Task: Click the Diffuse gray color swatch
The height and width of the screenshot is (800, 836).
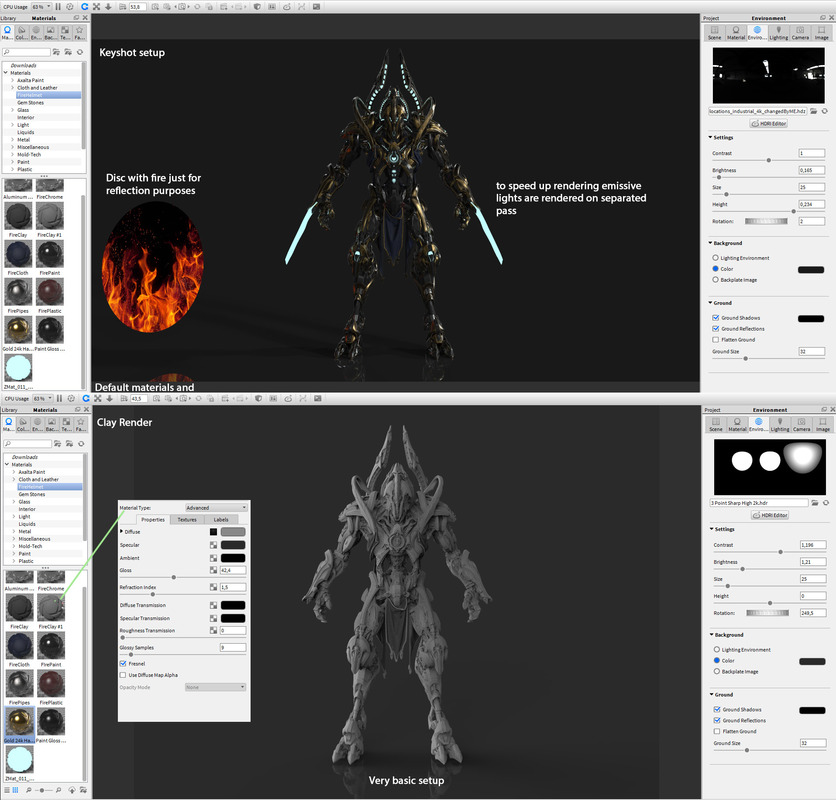Action: 233,532
